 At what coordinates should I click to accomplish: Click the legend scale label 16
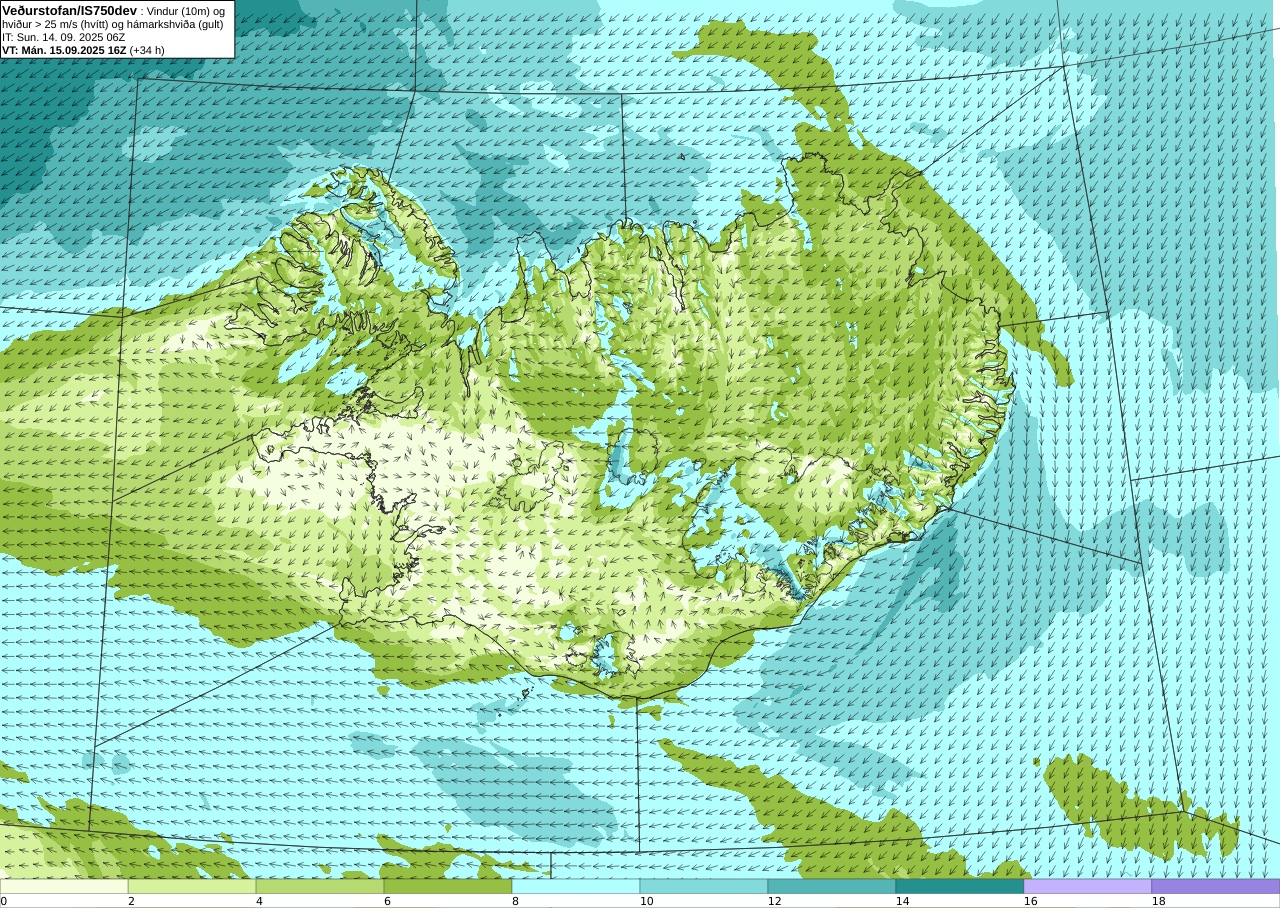[1030, 901]
